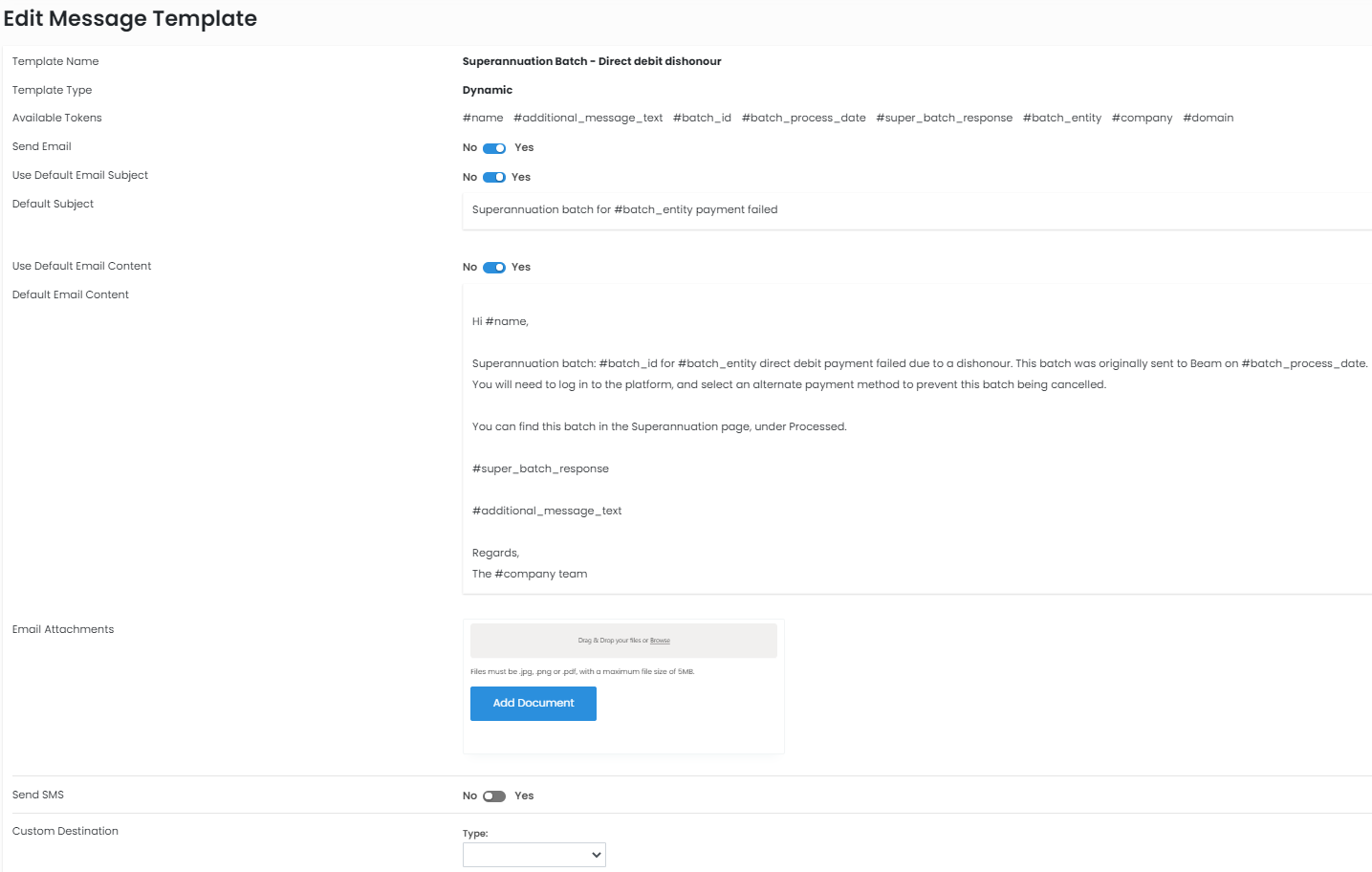The width and height of the screenshot is (1372, 872).
Task: Toggle the Send Email switch
Action: pyautogui.click(x=494, y=148)
